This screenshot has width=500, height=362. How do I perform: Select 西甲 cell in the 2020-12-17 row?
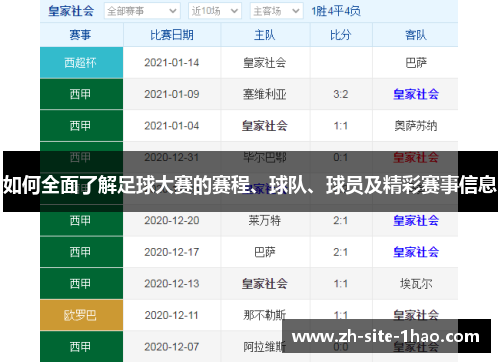coord(81,252)
